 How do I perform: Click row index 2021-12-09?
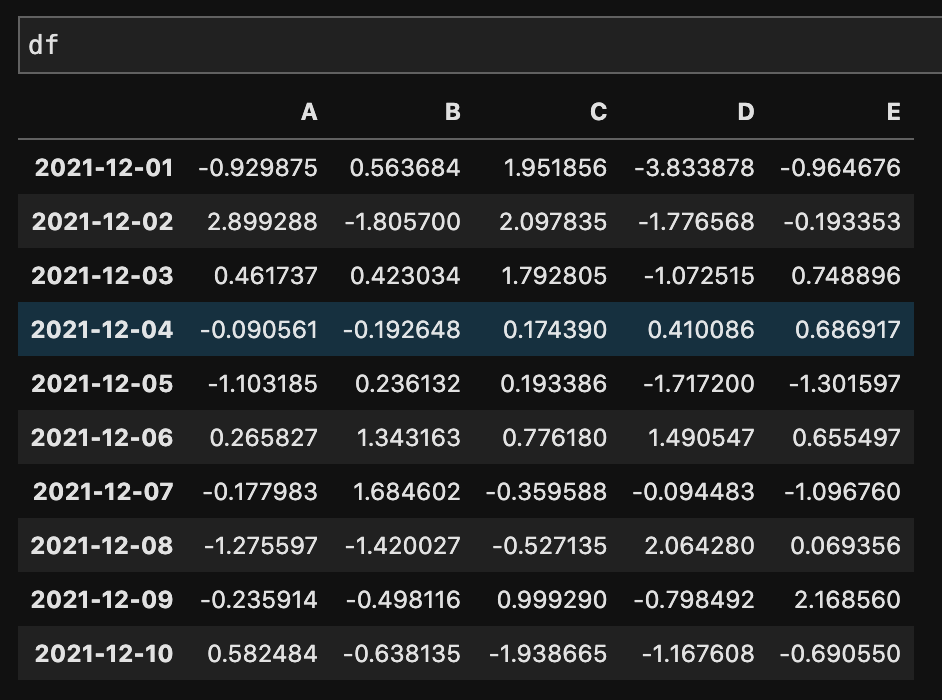102,600
